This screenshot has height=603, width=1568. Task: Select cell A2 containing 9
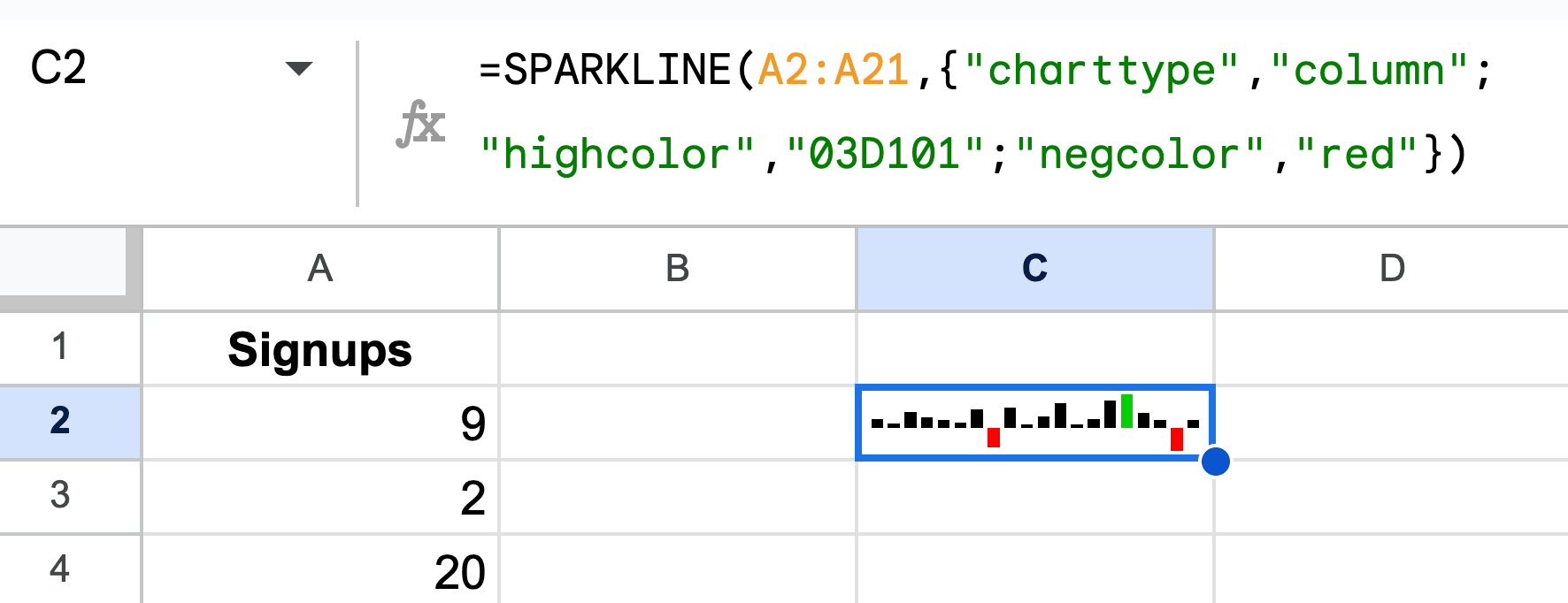click(x=320, y=423)
